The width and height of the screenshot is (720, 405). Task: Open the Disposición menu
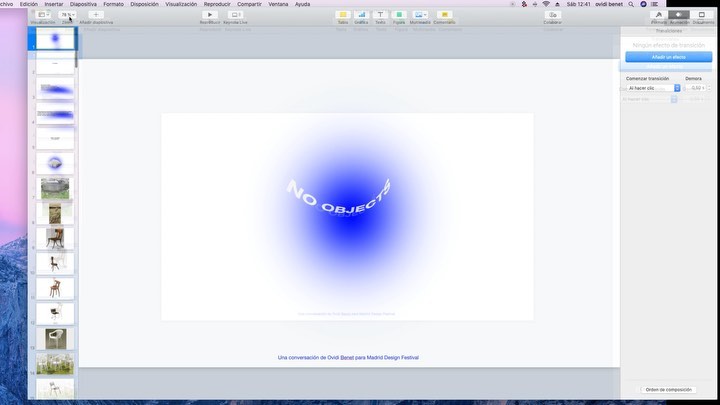point(144,4)
